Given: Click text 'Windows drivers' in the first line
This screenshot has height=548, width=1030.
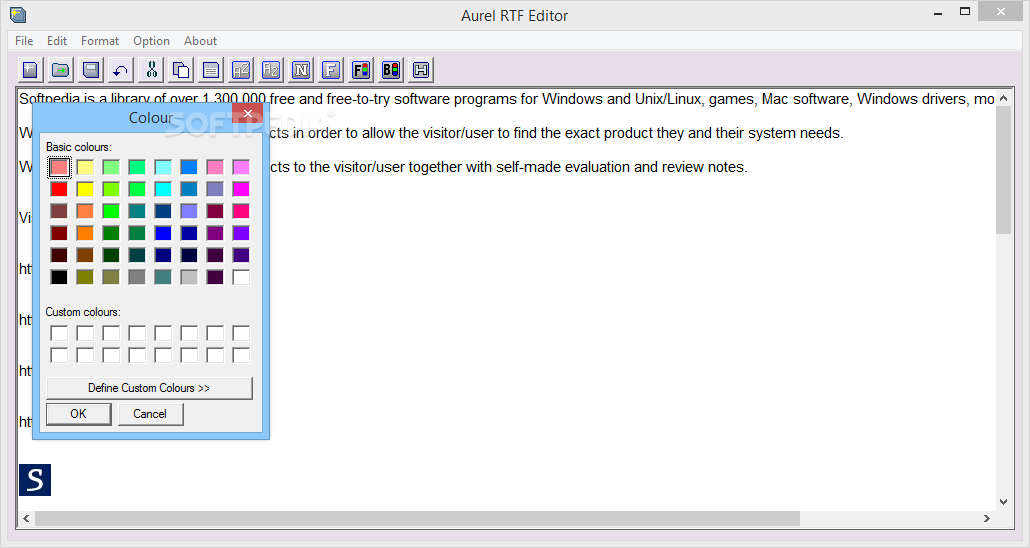Looking at the screenshot, I should [x=912, y=99].
